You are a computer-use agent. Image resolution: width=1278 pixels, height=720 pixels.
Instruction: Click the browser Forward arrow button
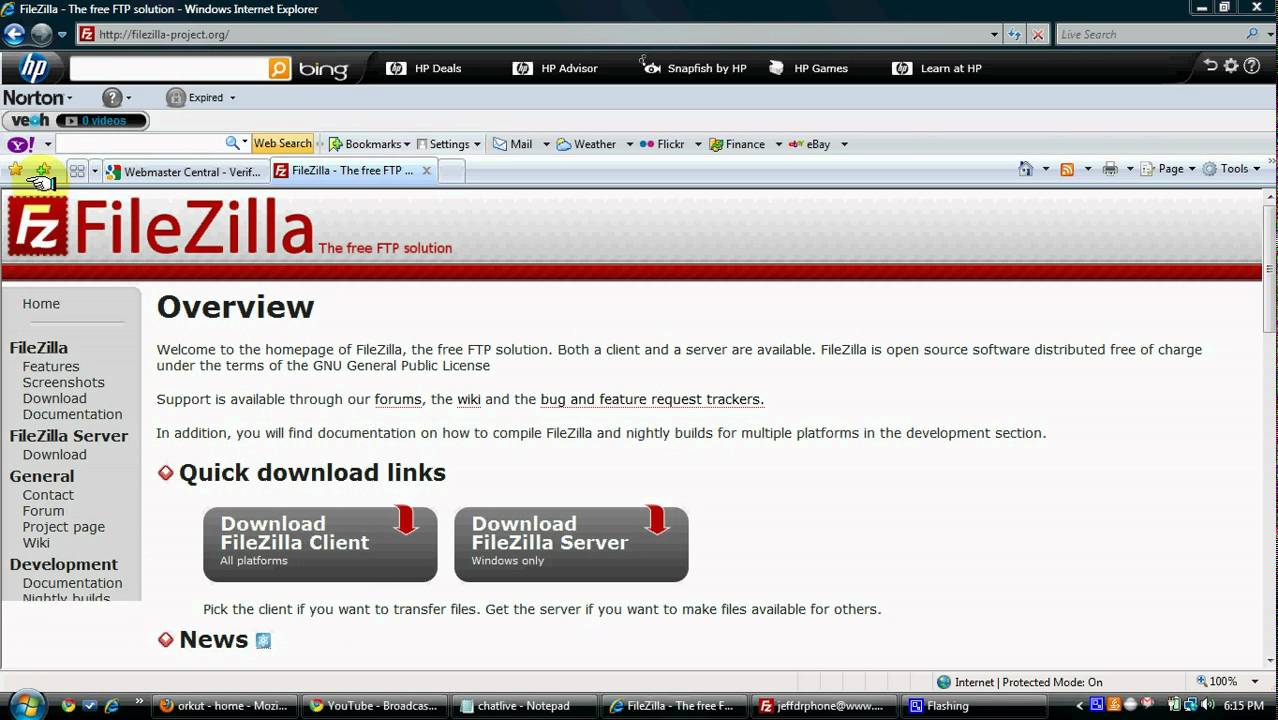point(41,34)
